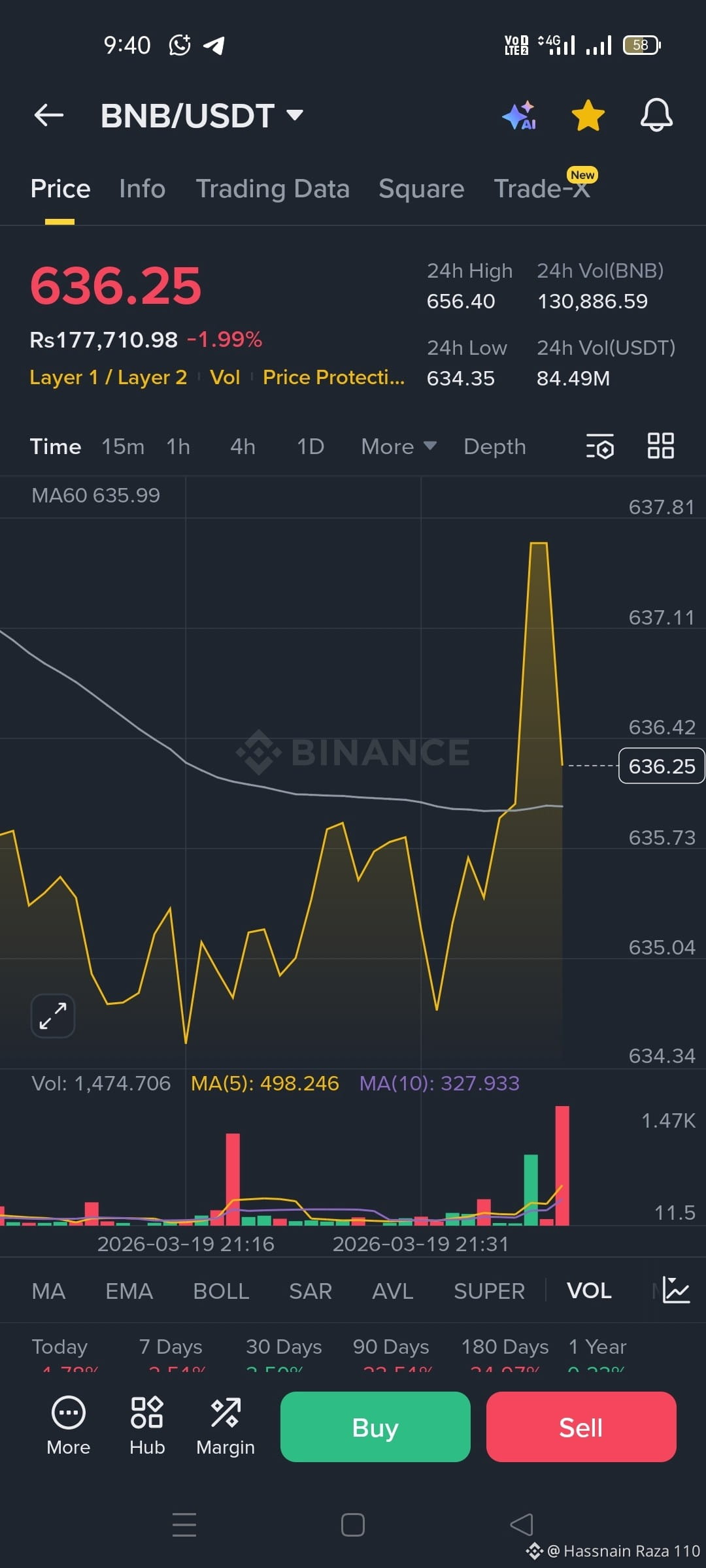Select the BOLL indicator
Image resolution: width=706 pixels, height=1568 pixels.
pos(221,1291)
